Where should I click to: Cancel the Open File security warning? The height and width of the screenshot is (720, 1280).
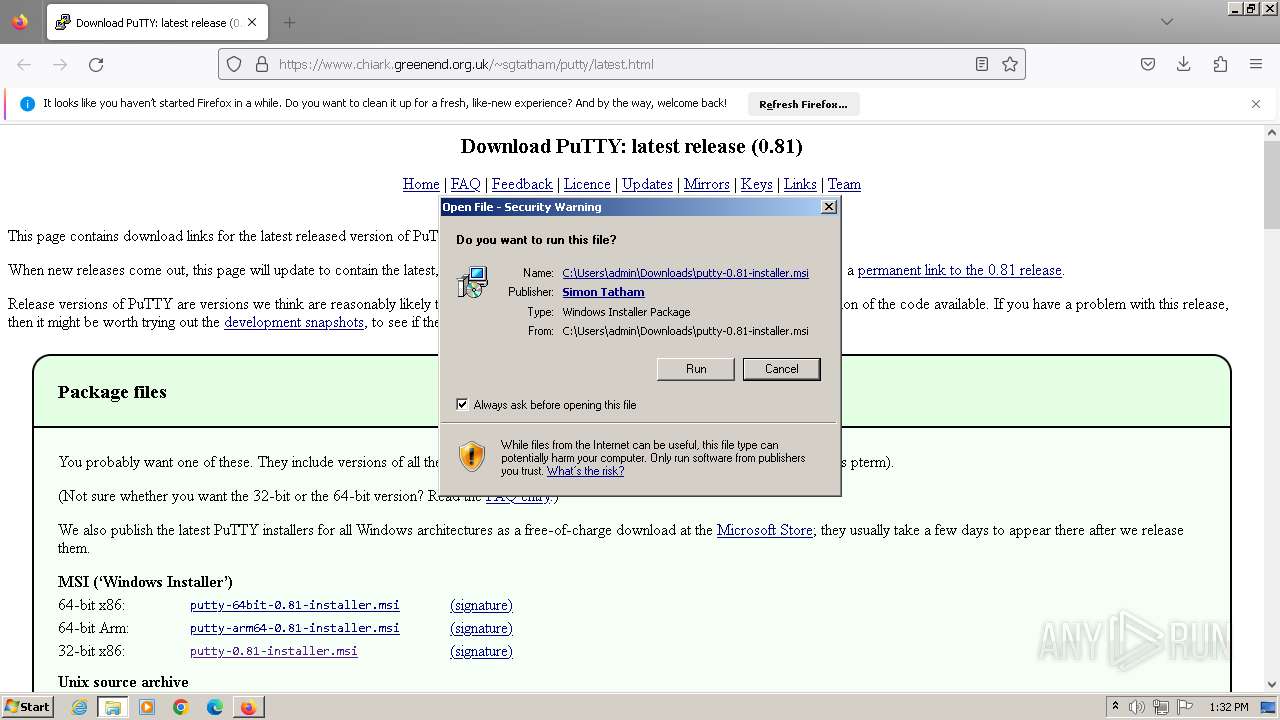coord(781,369)
